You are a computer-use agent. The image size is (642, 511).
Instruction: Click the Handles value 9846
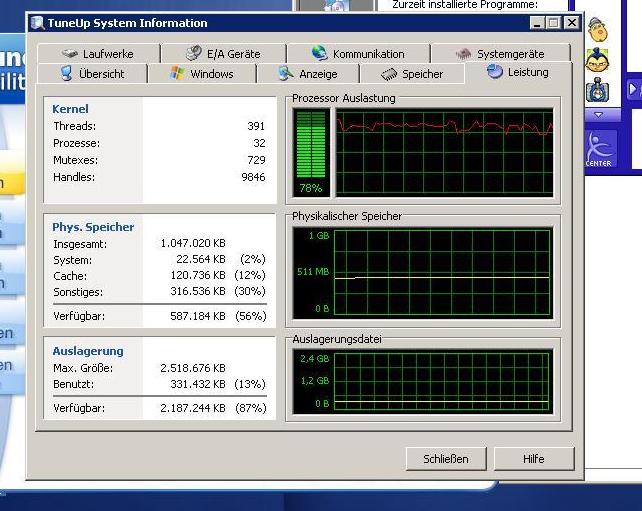pos(253,177)
